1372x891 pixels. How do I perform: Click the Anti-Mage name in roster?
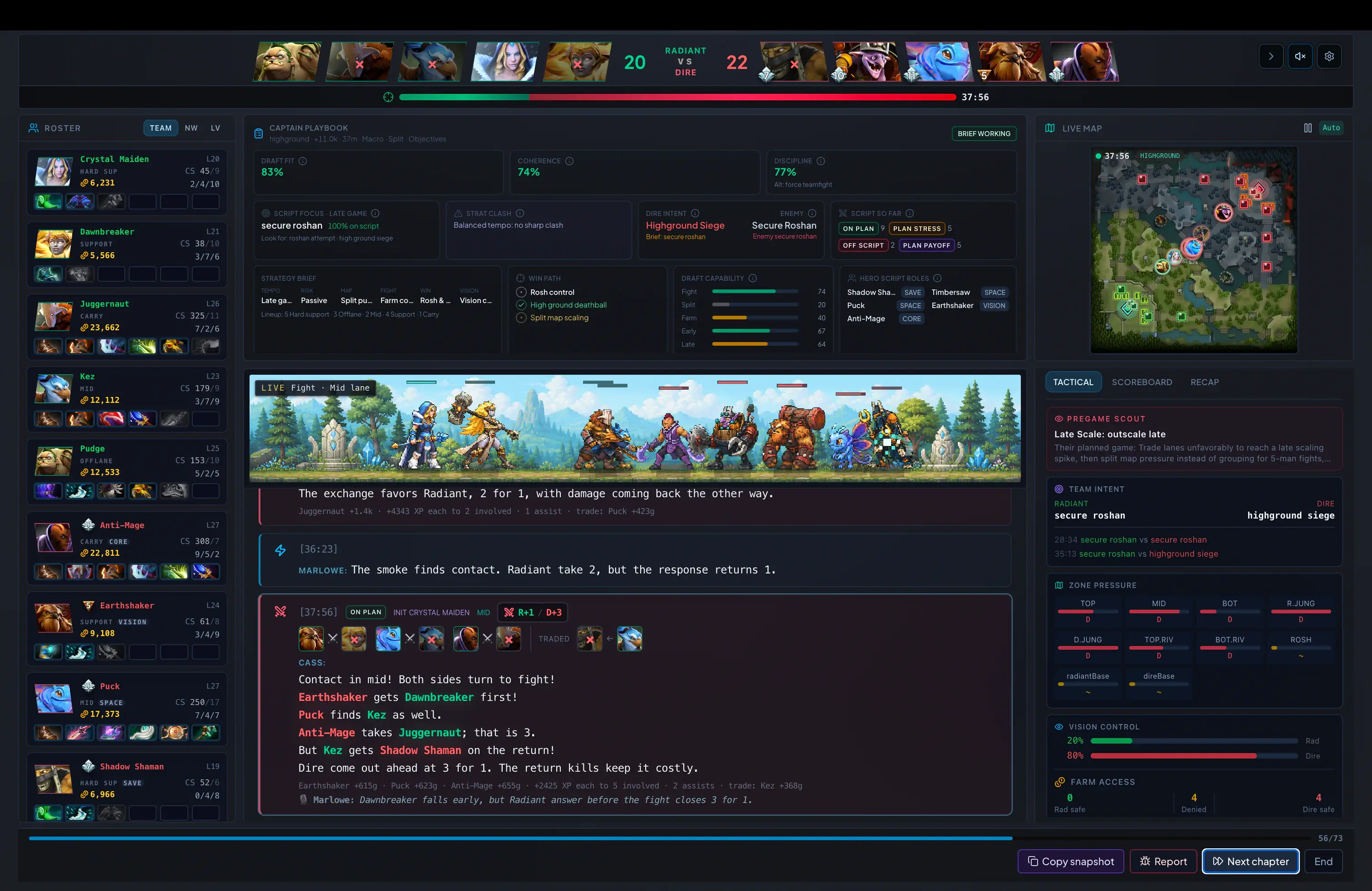[122, 525]
